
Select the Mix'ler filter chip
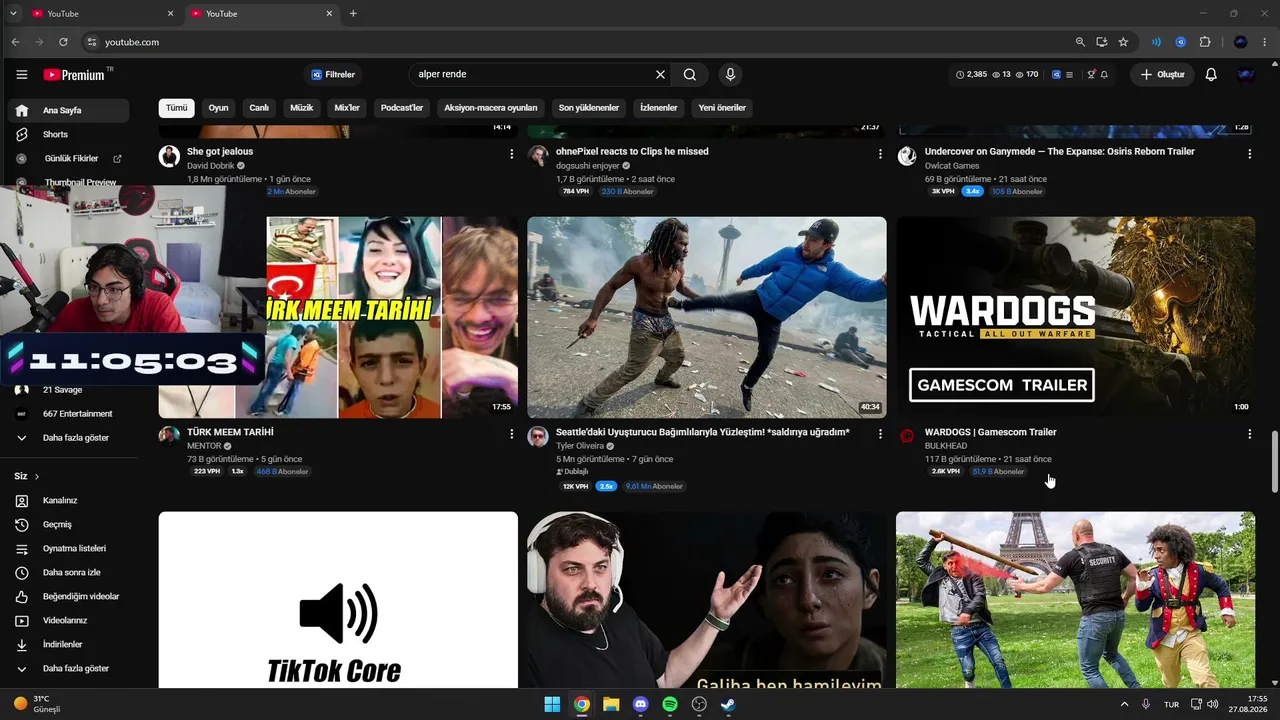tap(347, 108)
